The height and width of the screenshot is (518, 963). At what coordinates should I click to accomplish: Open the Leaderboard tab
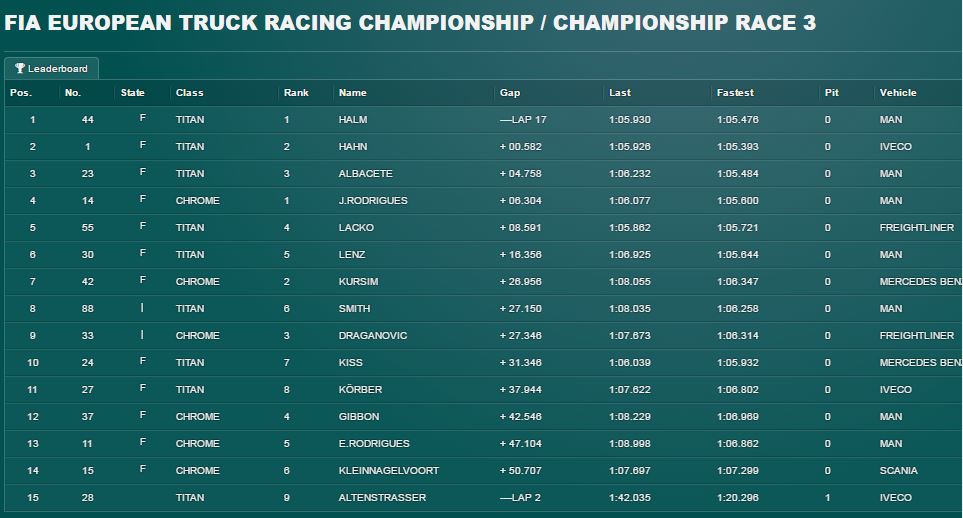coord(52,69)
